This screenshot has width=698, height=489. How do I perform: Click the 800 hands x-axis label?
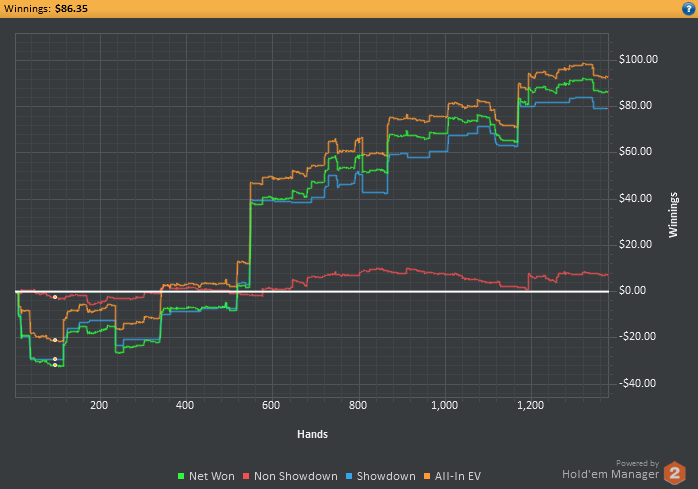[357, 405]
